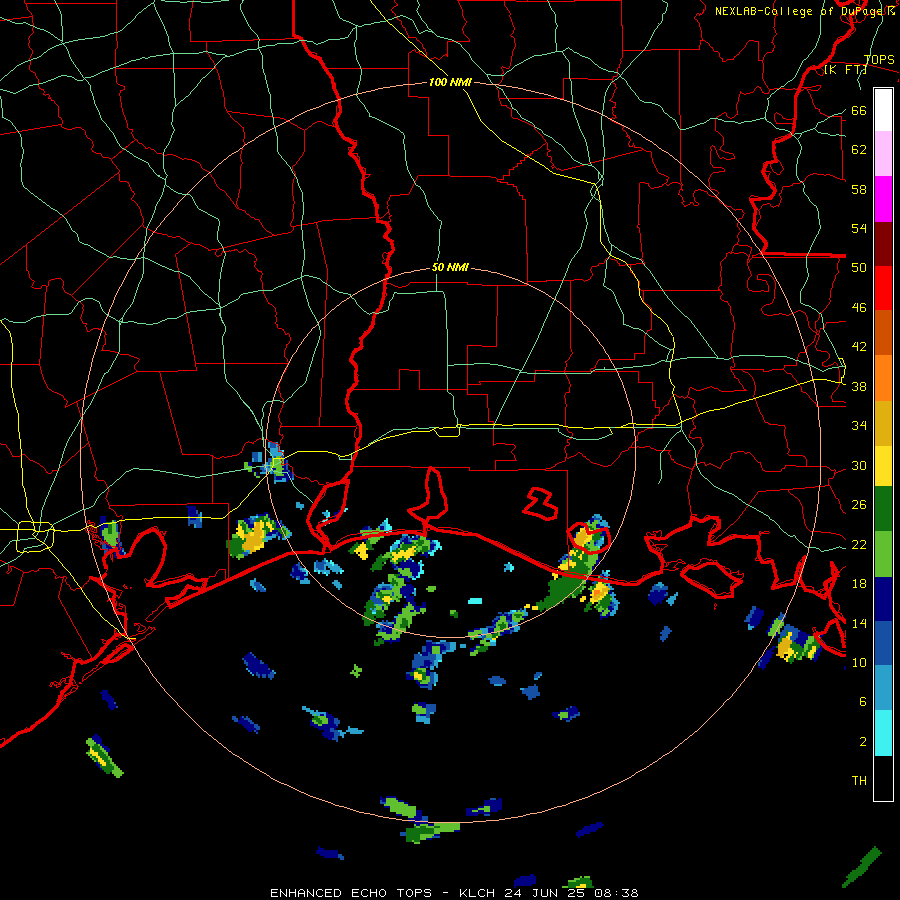
Task: Click the cyan legend swatch
Action: pyautogui.click(x=883, y=733)
